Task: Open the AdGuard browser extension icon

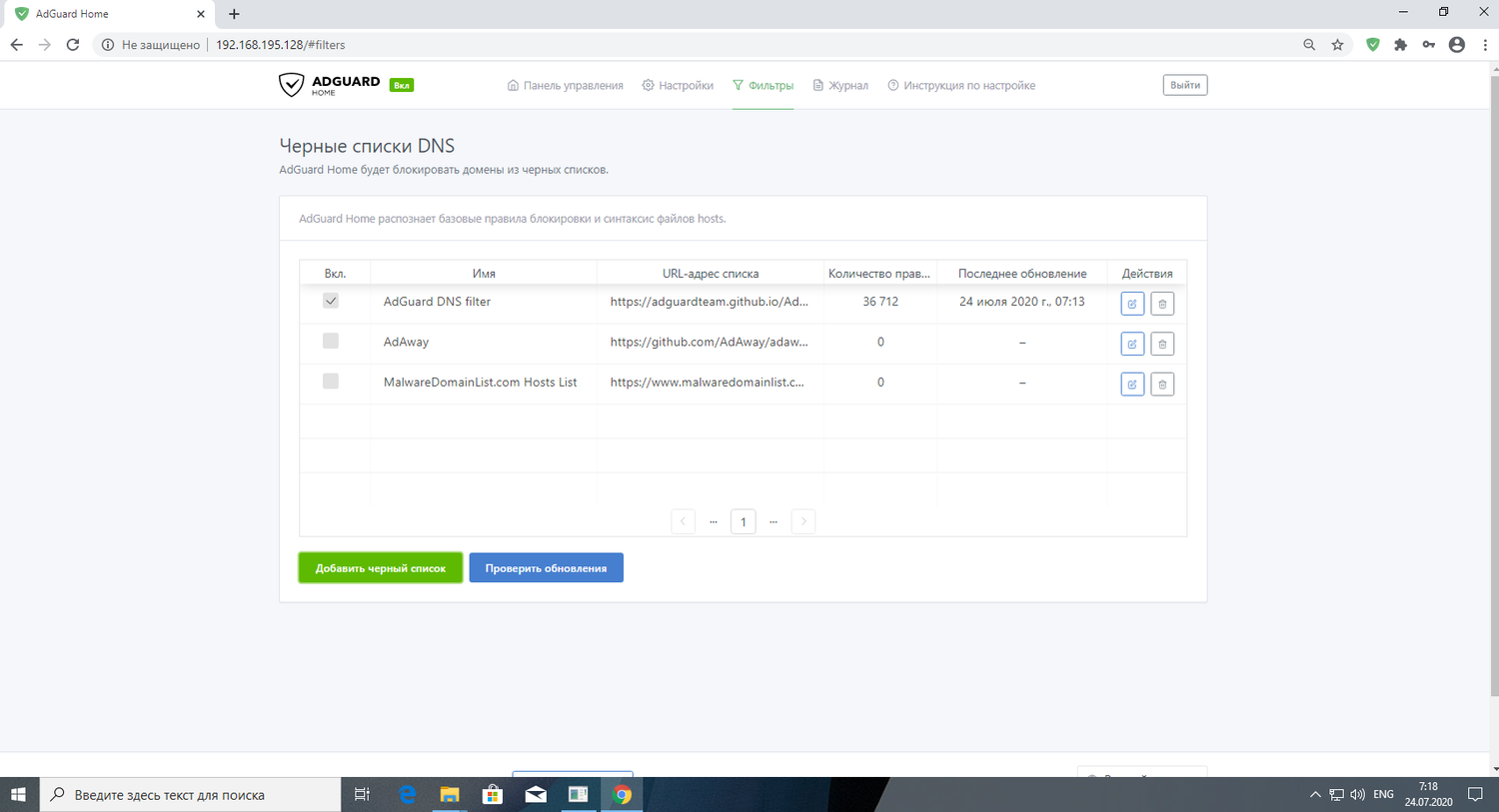Action: tap(1373, 45)
